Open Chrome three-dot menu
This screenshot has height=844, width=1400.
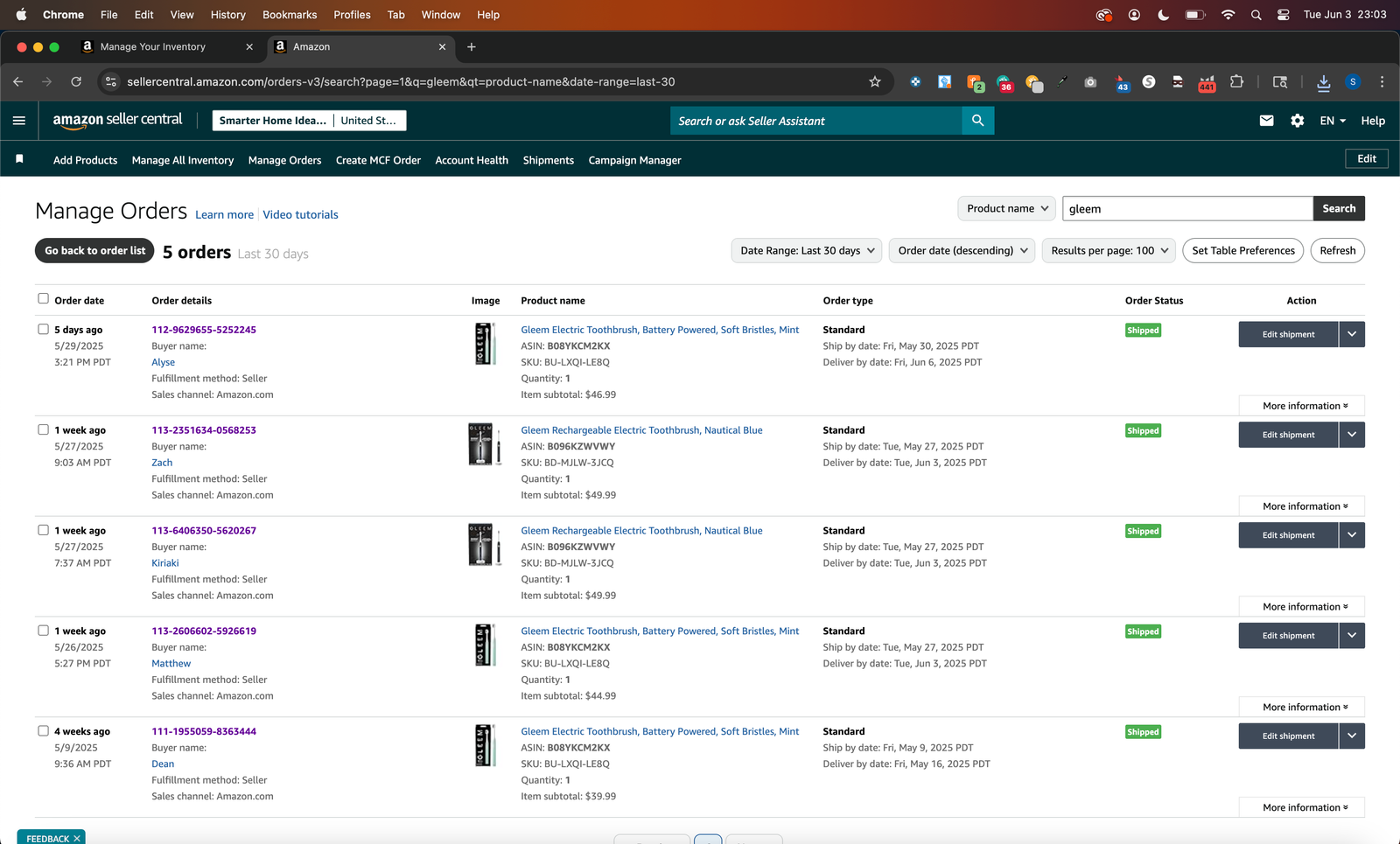(x=1382, y=81)
